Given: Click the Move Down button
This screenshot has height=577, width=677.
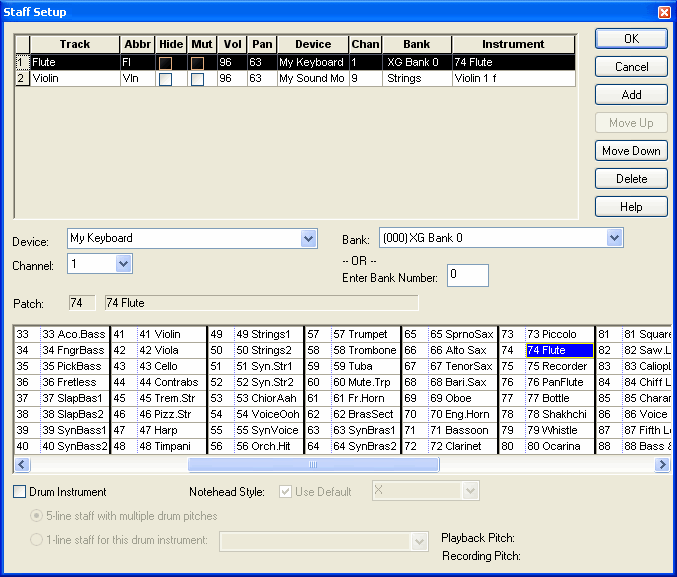Looking at the screenshot, I should 631,151.
